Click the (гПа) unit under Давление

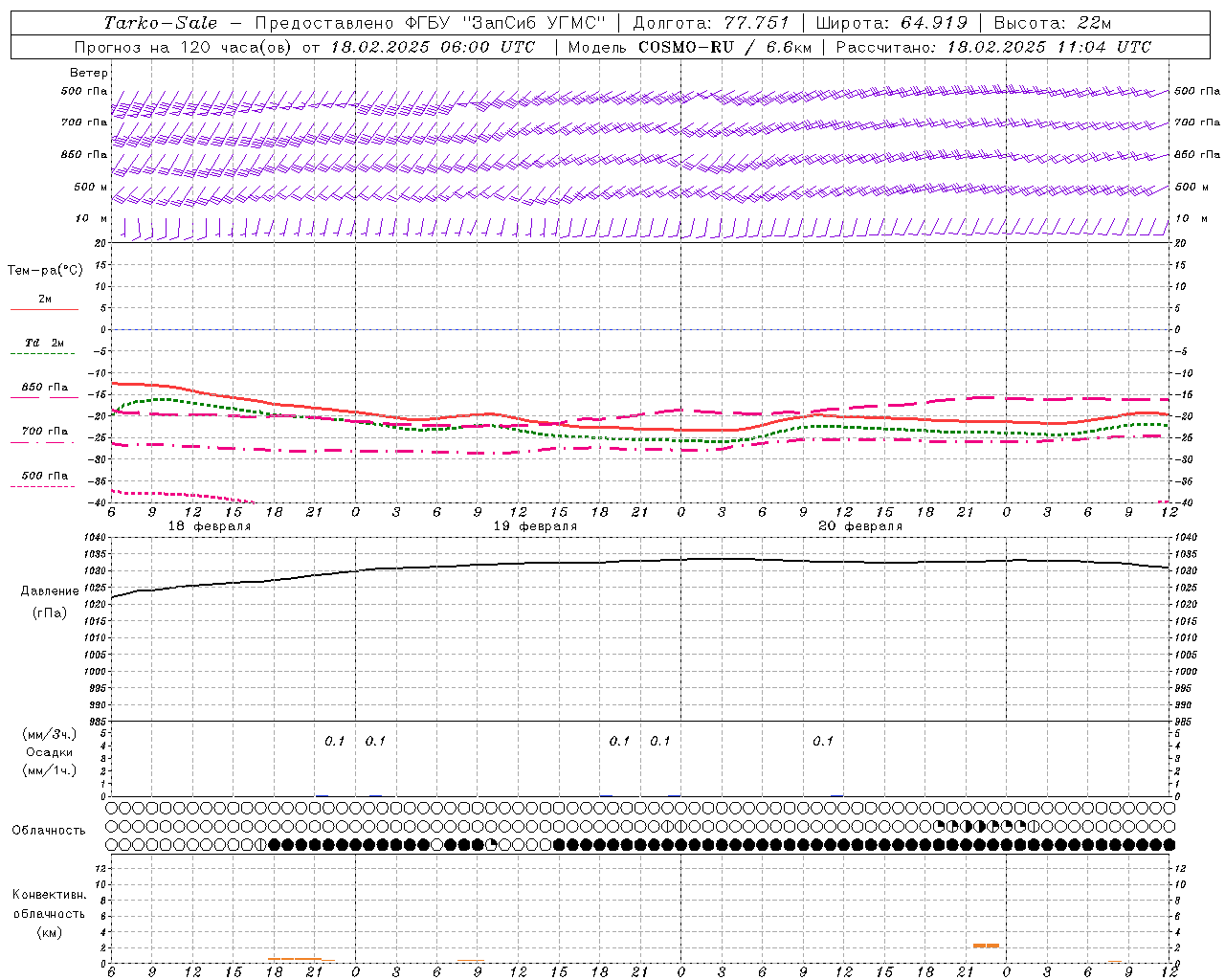point(50,612)
